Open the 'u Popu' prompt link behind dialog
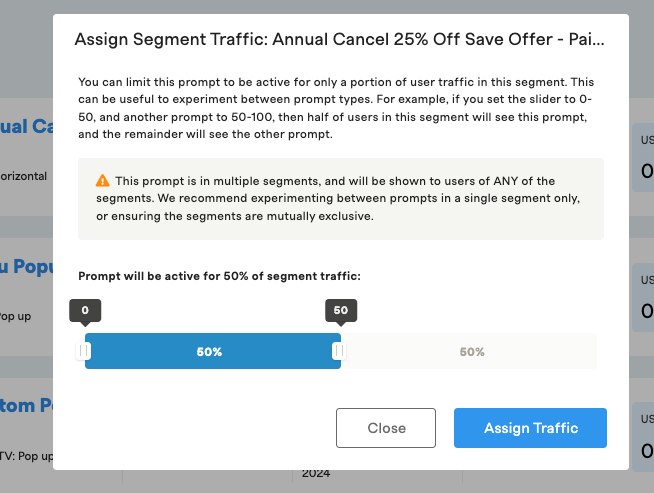This screenshot has width=654, height=493. click(x=27, y=267)
